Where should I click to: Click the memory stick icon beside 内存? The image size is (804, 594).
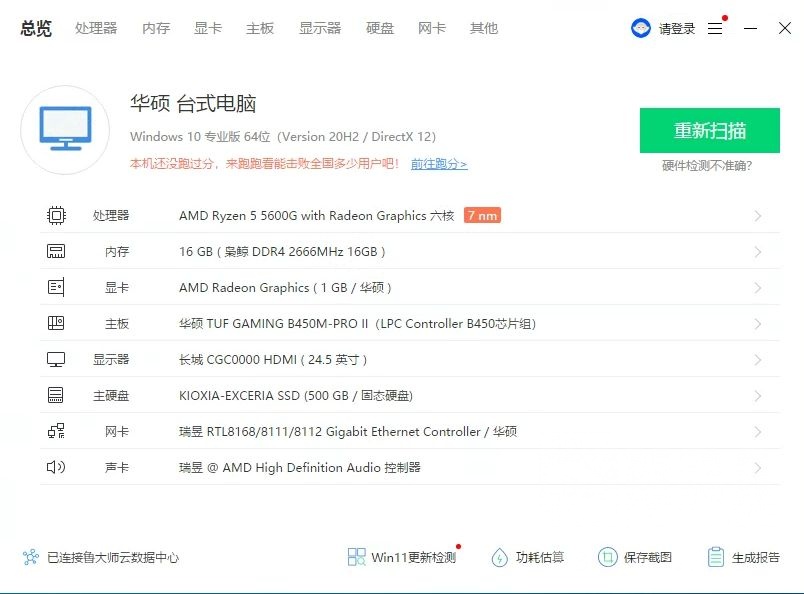(57, 250)
